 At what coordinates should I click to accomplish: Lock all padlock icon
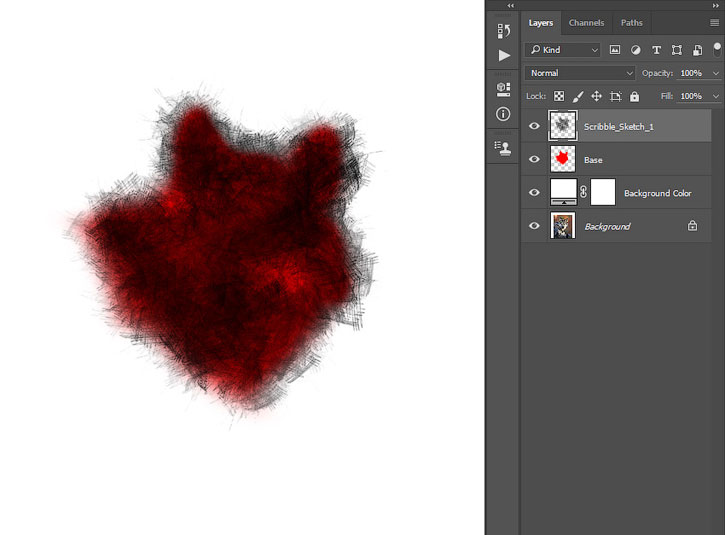[634, 96]
